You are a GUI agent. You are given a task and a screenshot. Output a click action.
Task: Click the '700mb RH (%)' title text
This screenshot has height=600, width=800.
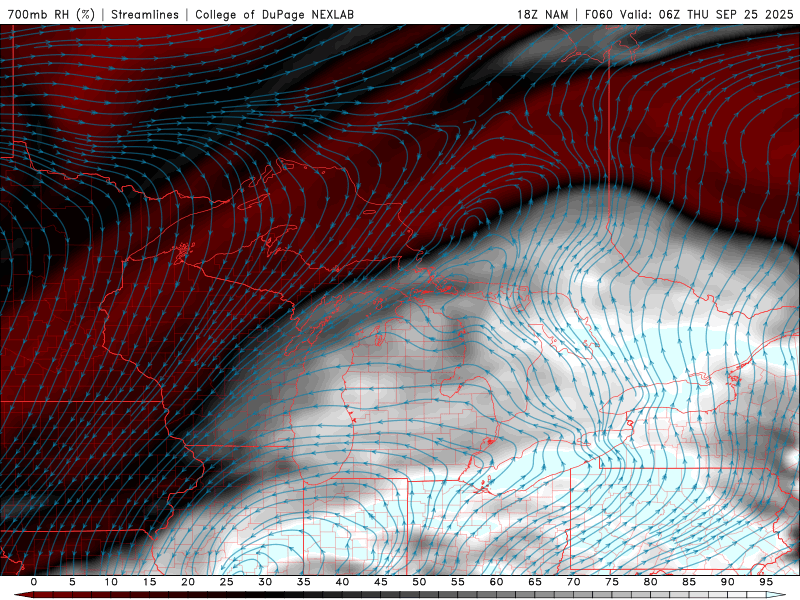[51, 14]
